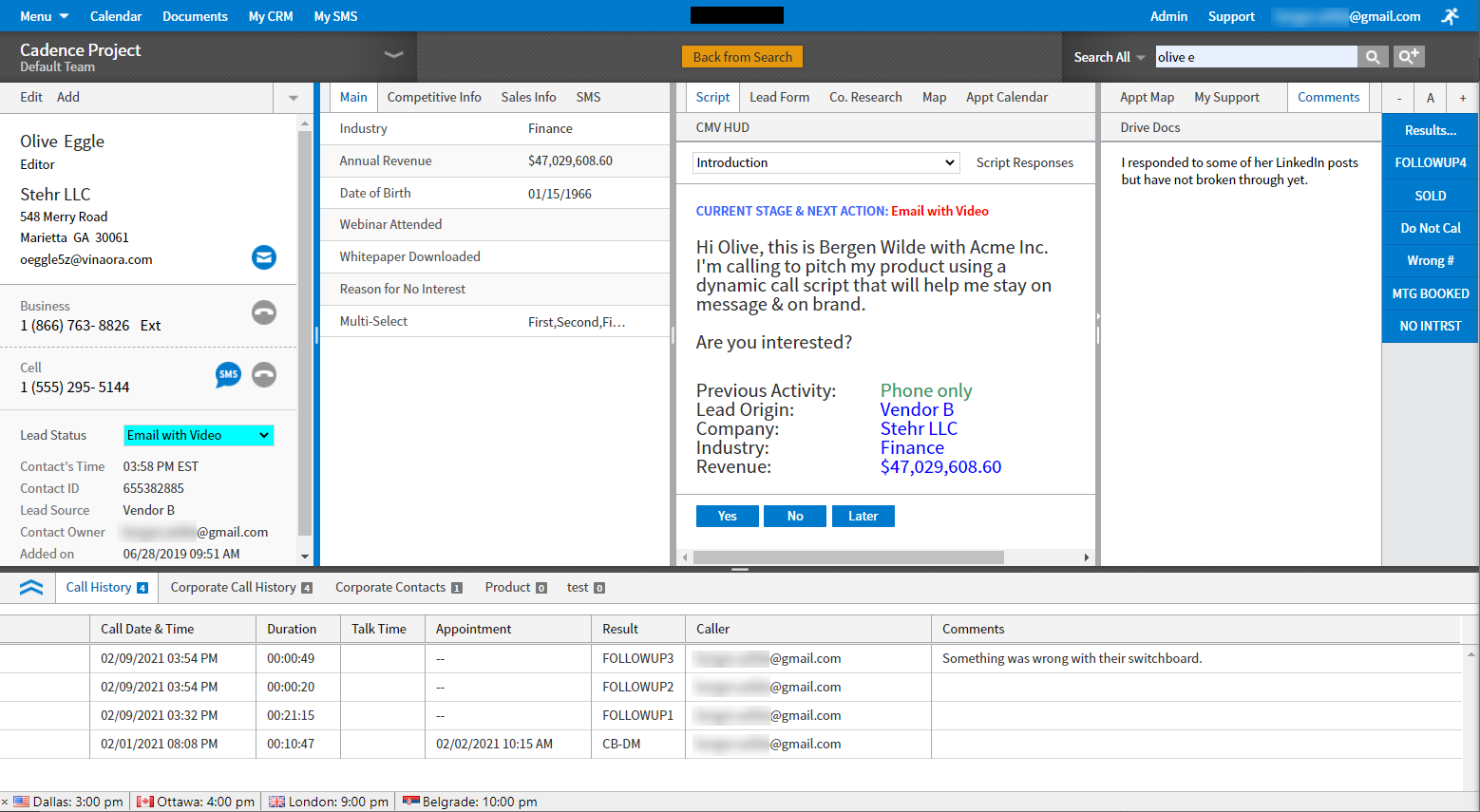This screenshot has width=1480, height=812.
Task: Click the running person logout icon
Action: tap(1450, 16)
